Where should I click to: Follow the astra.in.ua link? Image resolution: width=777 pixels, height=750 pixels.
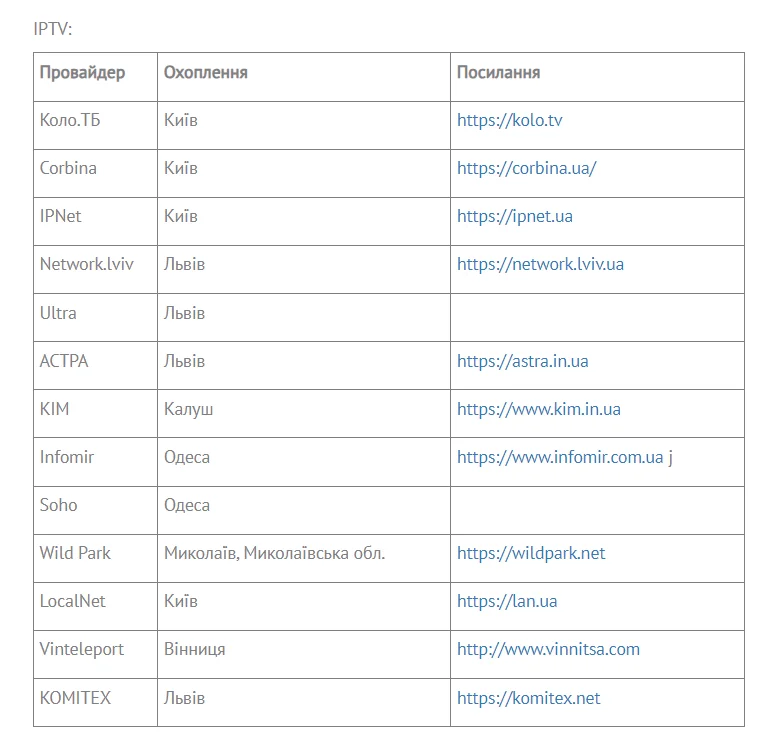click(522, 361)
